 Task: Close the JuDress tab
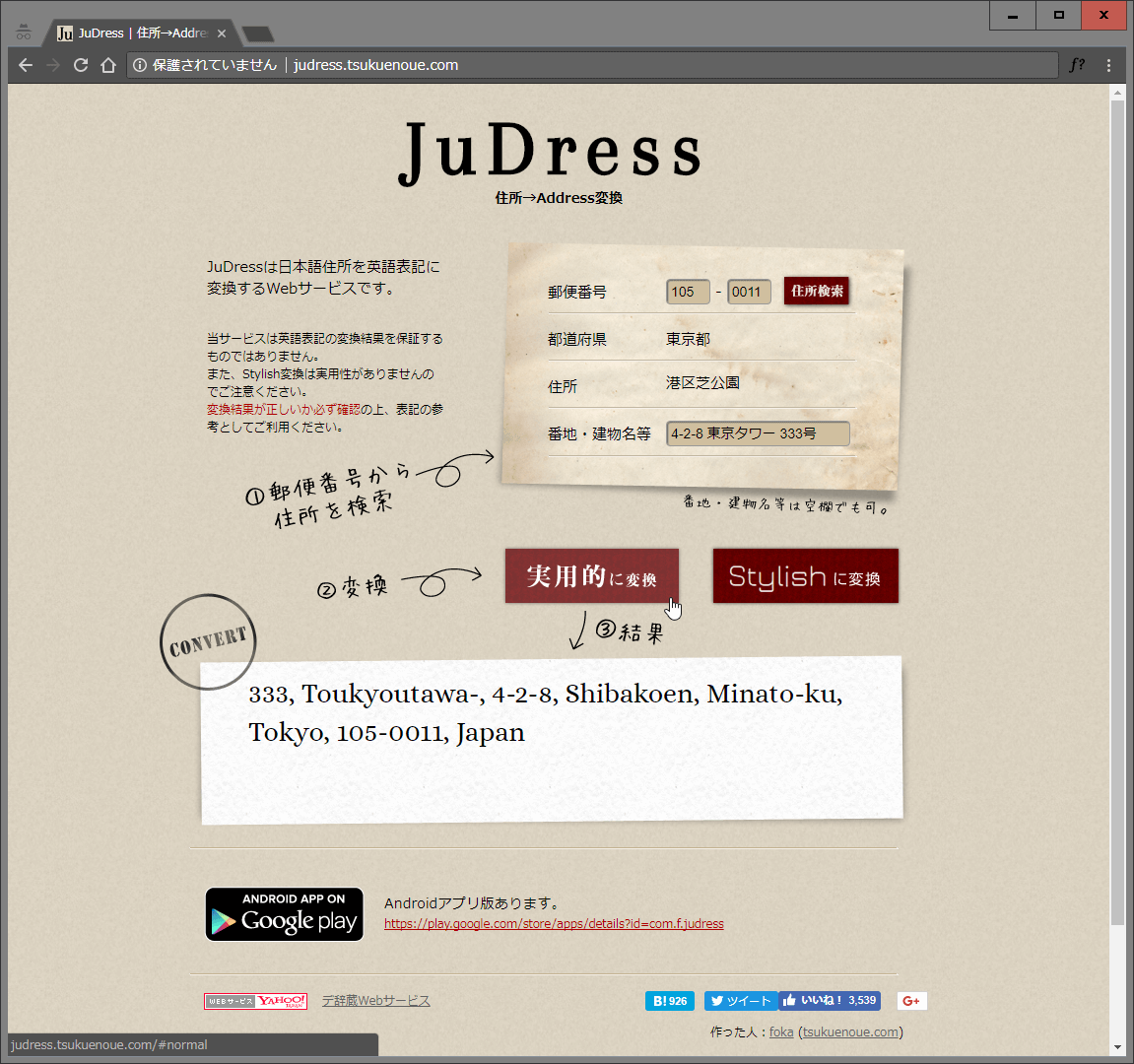tap(222, 33)
